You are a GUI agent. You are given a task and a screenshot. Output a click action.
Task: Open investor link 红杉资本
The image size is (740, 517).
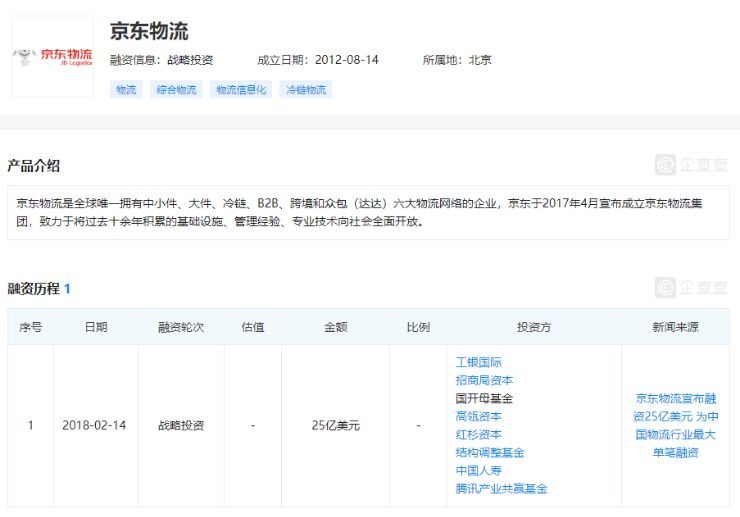coord(479,434)
